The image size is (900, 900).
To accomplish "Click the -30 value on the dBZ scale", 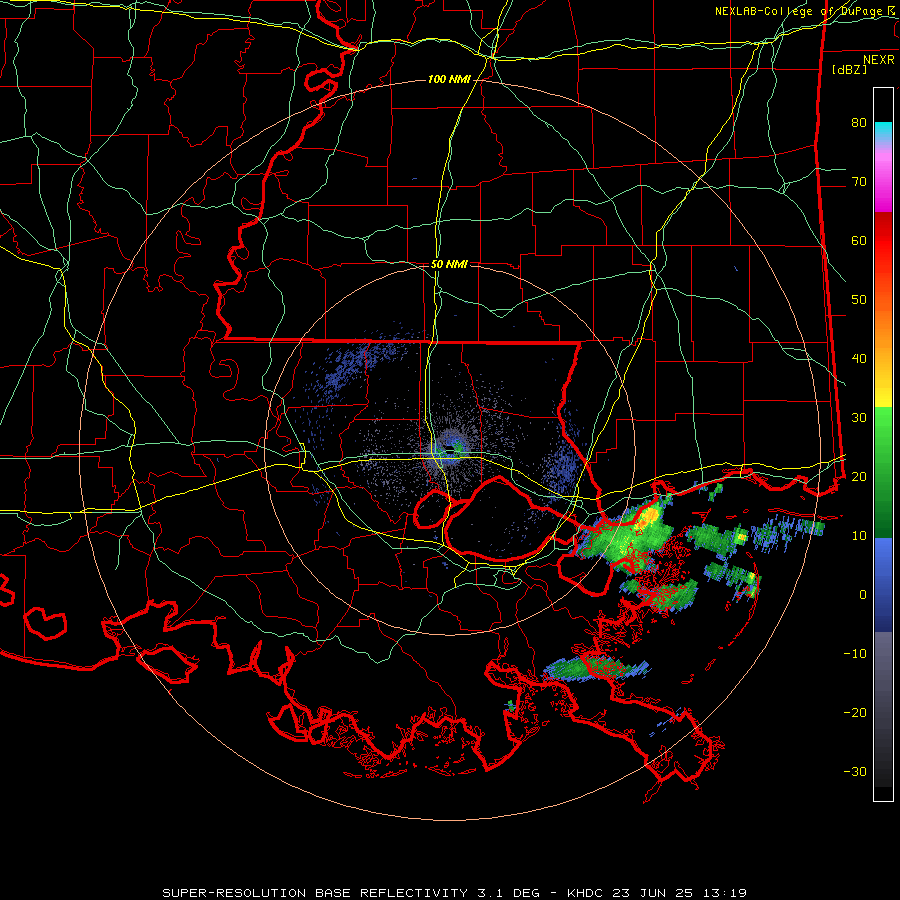I will (855, 771).
